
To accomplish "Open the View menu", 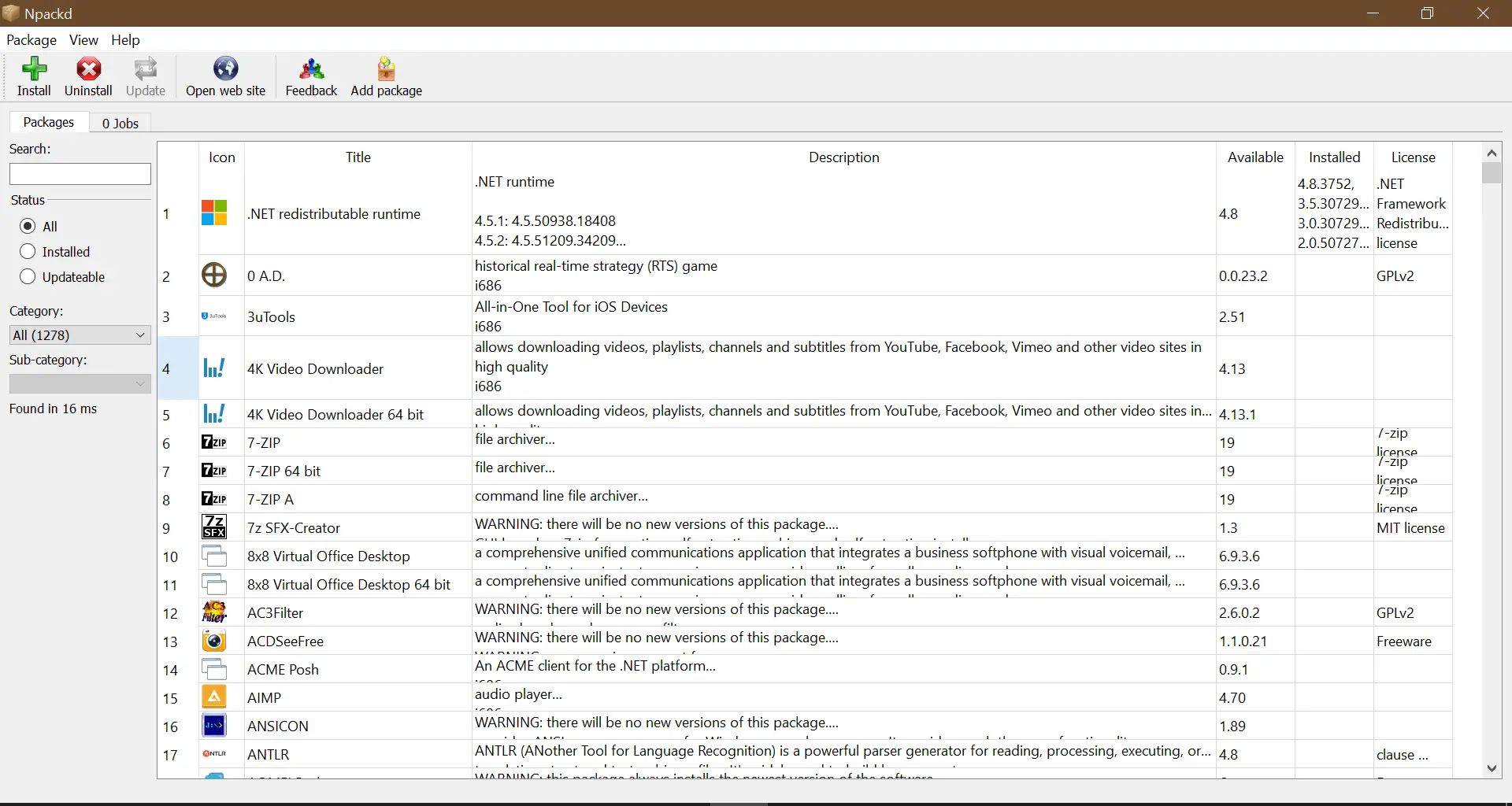I will pyautogui.click(x=83, y=40).
